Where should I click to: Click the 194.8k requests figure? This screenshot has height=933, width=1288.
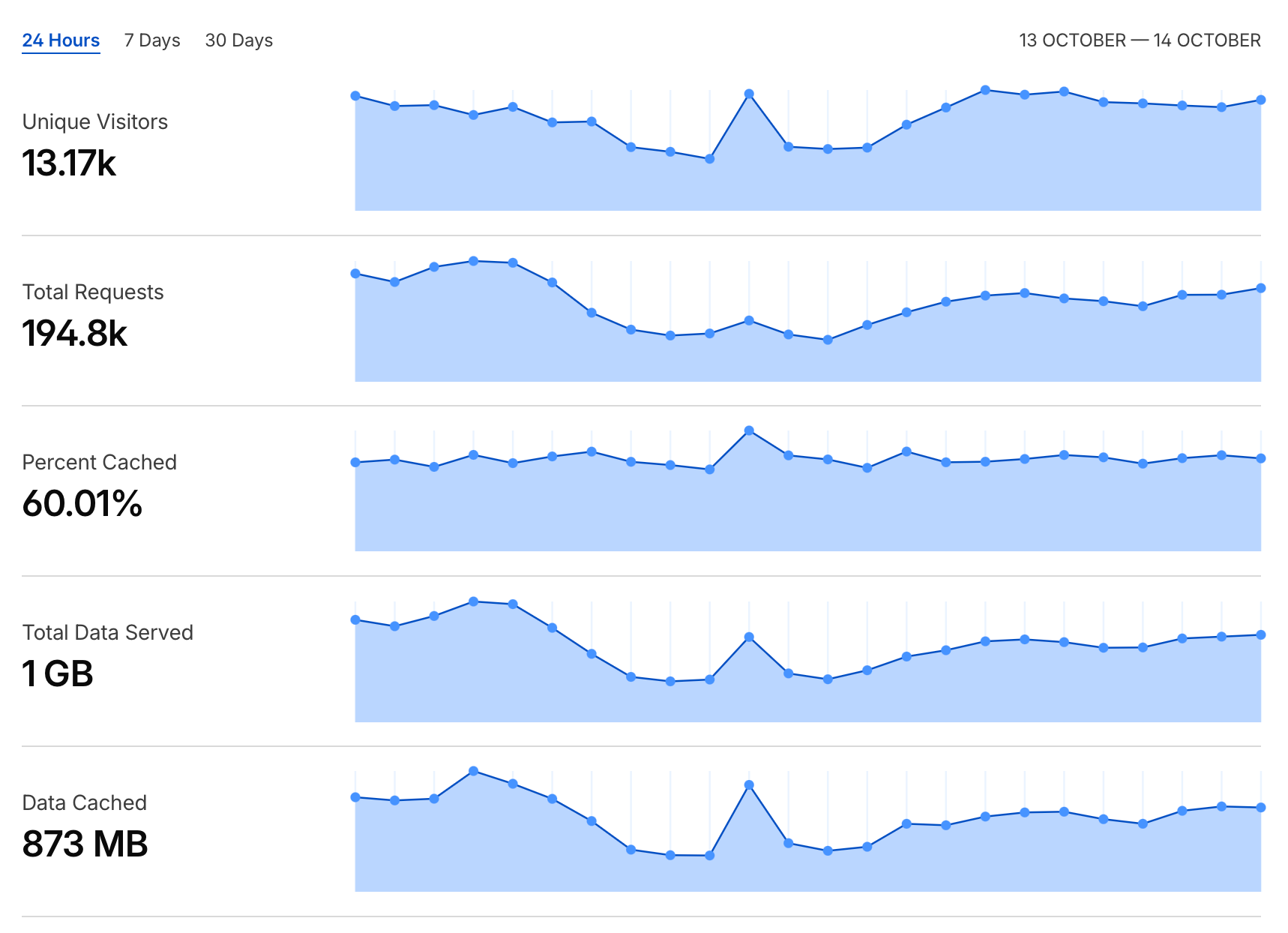point(75,333)
